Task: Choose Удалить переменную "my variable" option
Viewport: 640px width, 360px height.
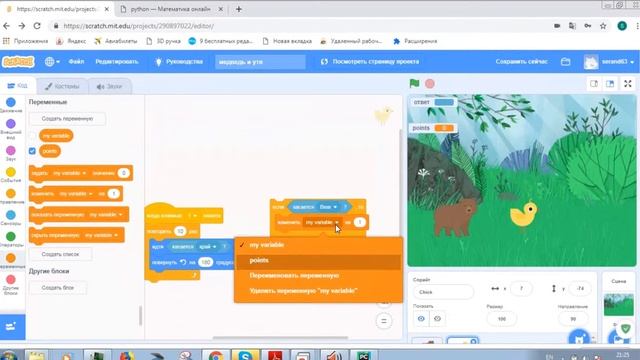Action: click(x=318, y=291)
